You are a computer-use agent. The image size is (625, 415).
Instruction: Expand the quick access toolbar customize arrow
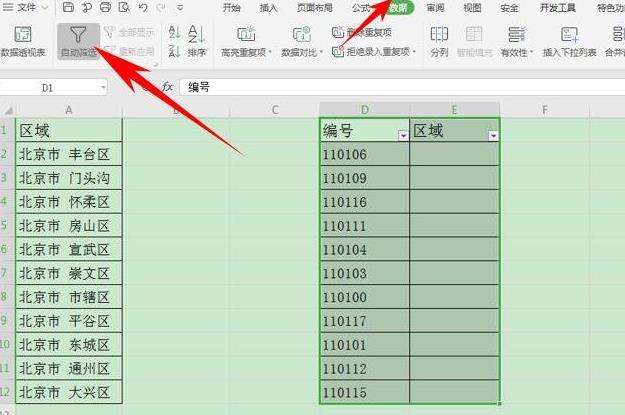[x=180, y=7]
